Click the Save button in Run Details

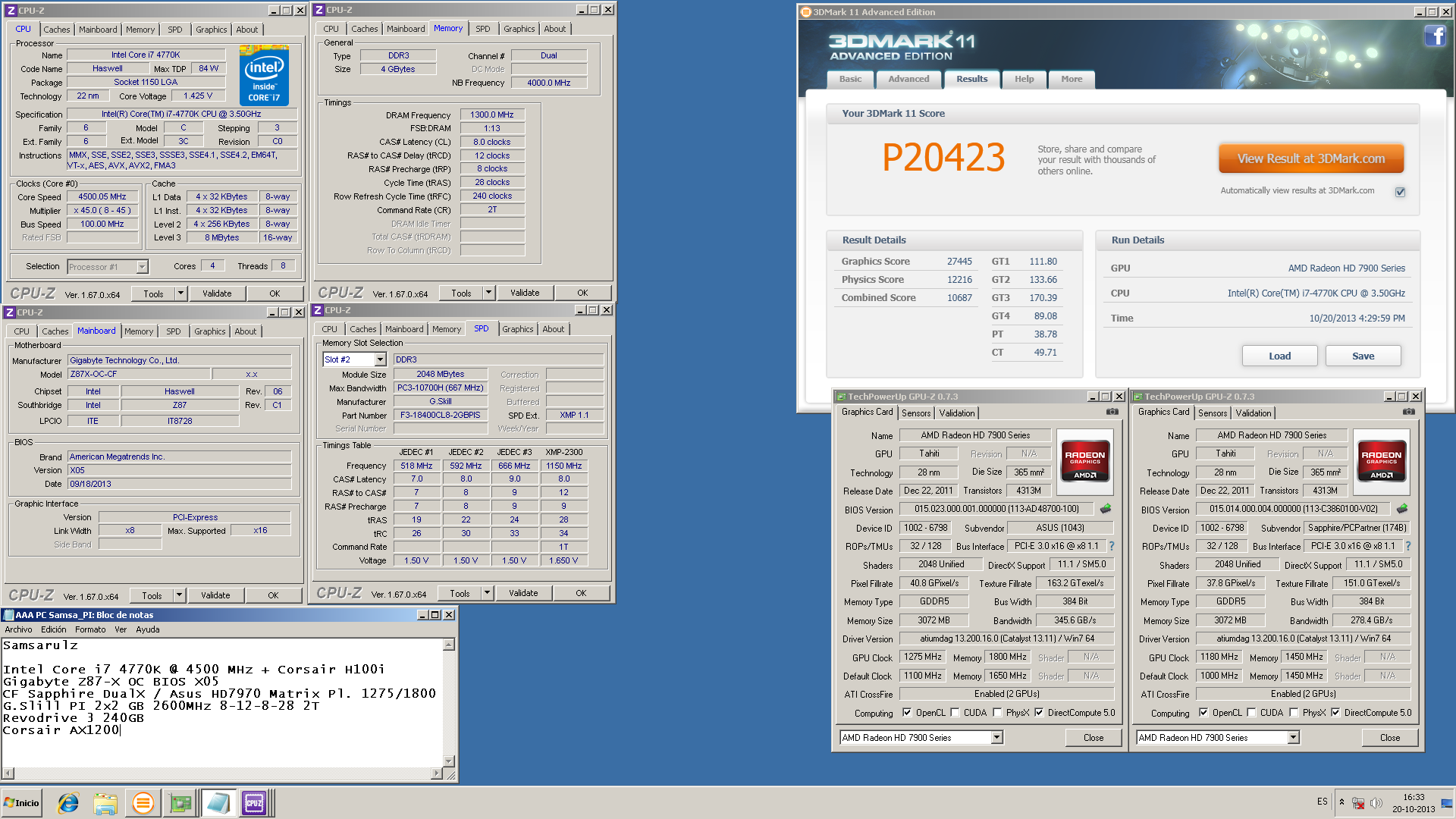pyautogui.click(x=1363, y=356)
